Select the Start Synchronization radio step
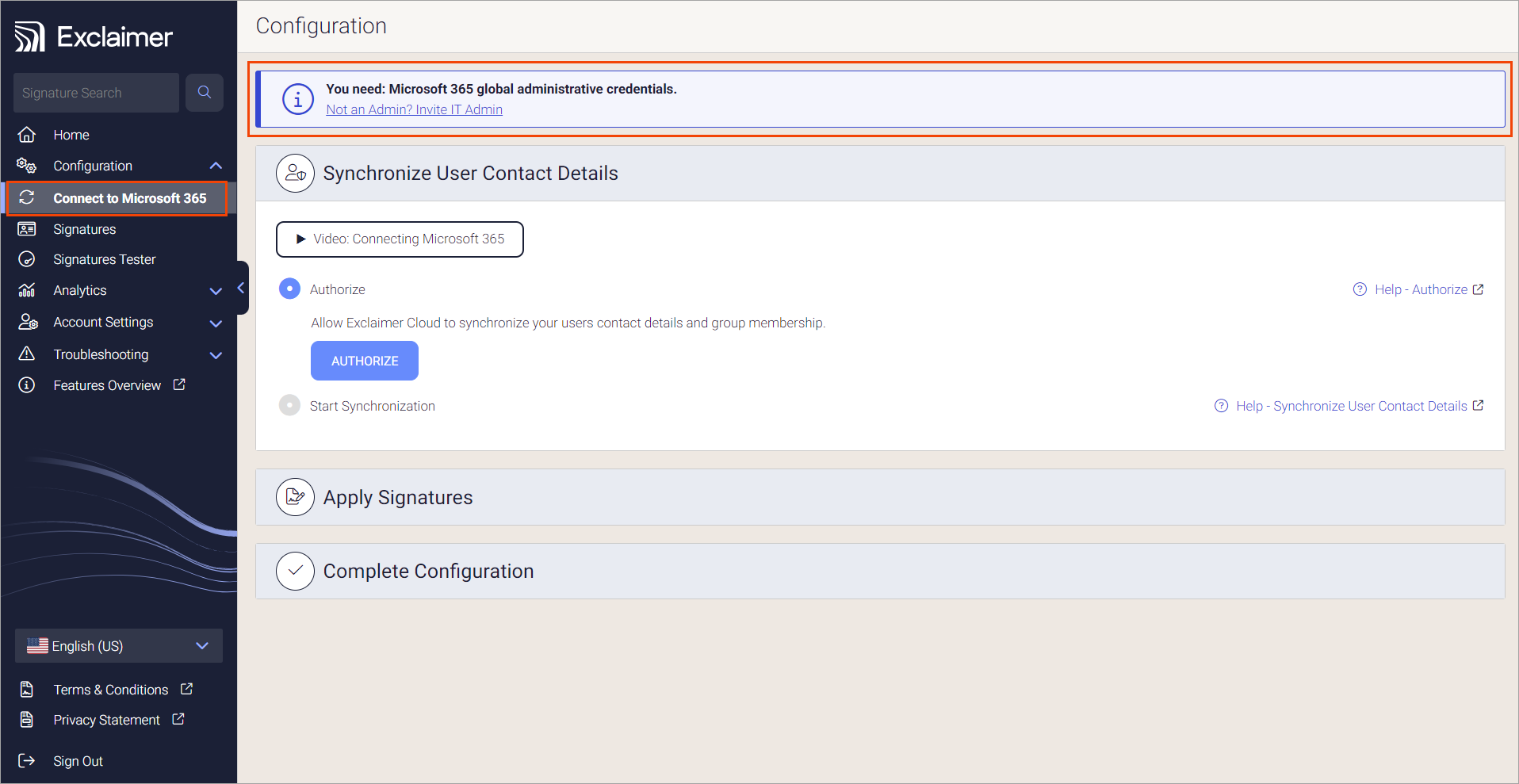The height and width of the screenshot is (784, 1519). tap(289, 405)
